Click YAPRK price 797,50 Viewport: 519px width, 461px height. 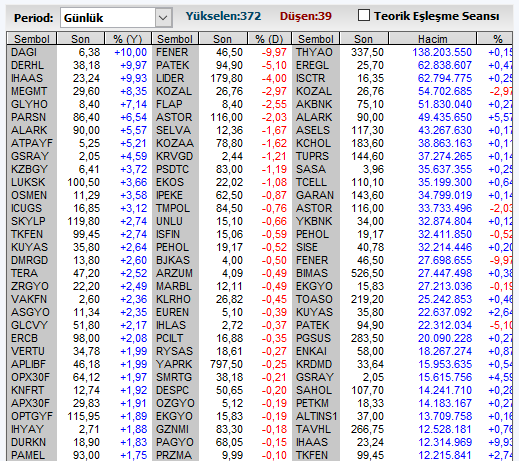click(x=226, y=364)
